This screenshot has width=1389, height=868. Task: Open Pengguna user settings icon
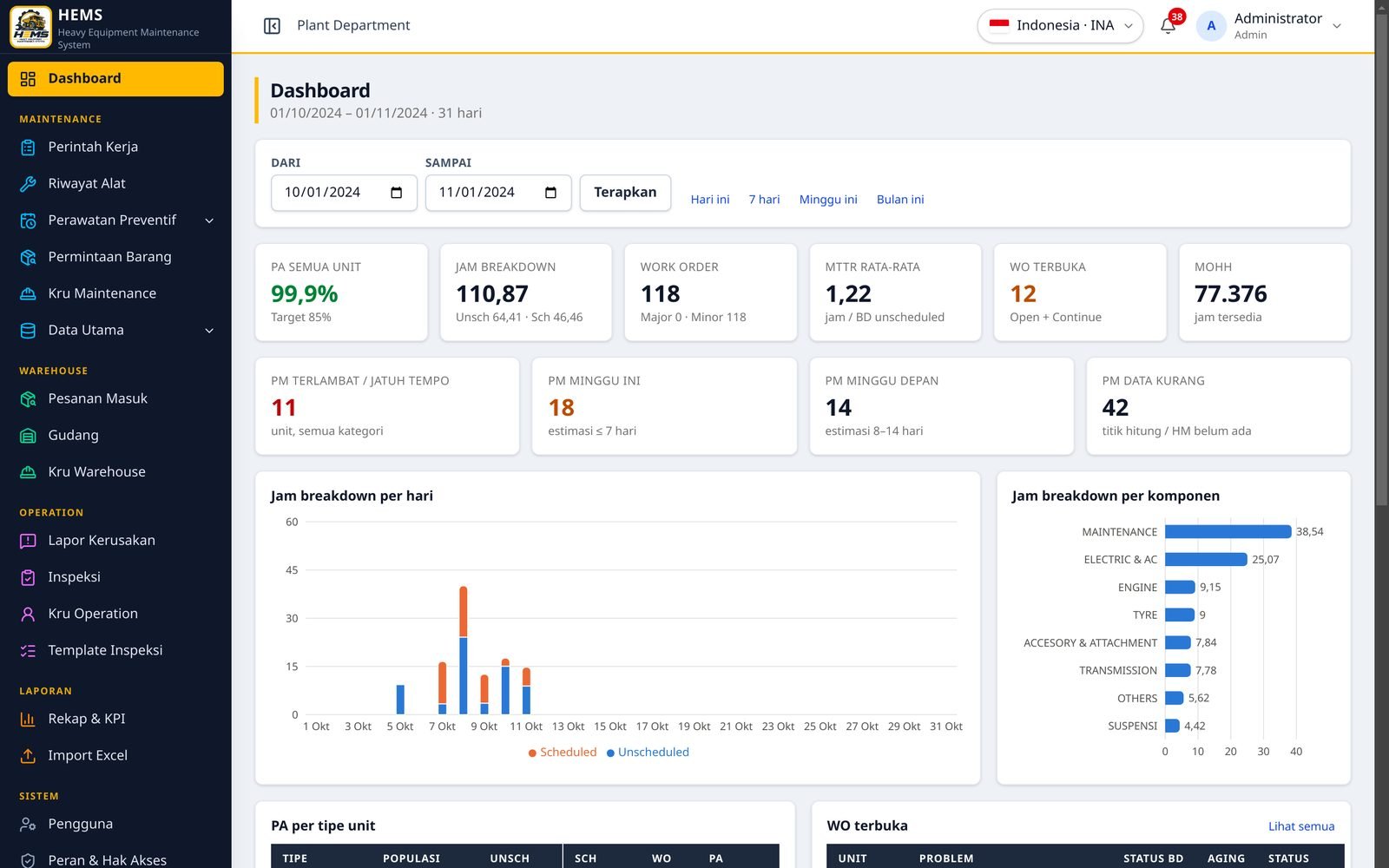click(28, 825)
